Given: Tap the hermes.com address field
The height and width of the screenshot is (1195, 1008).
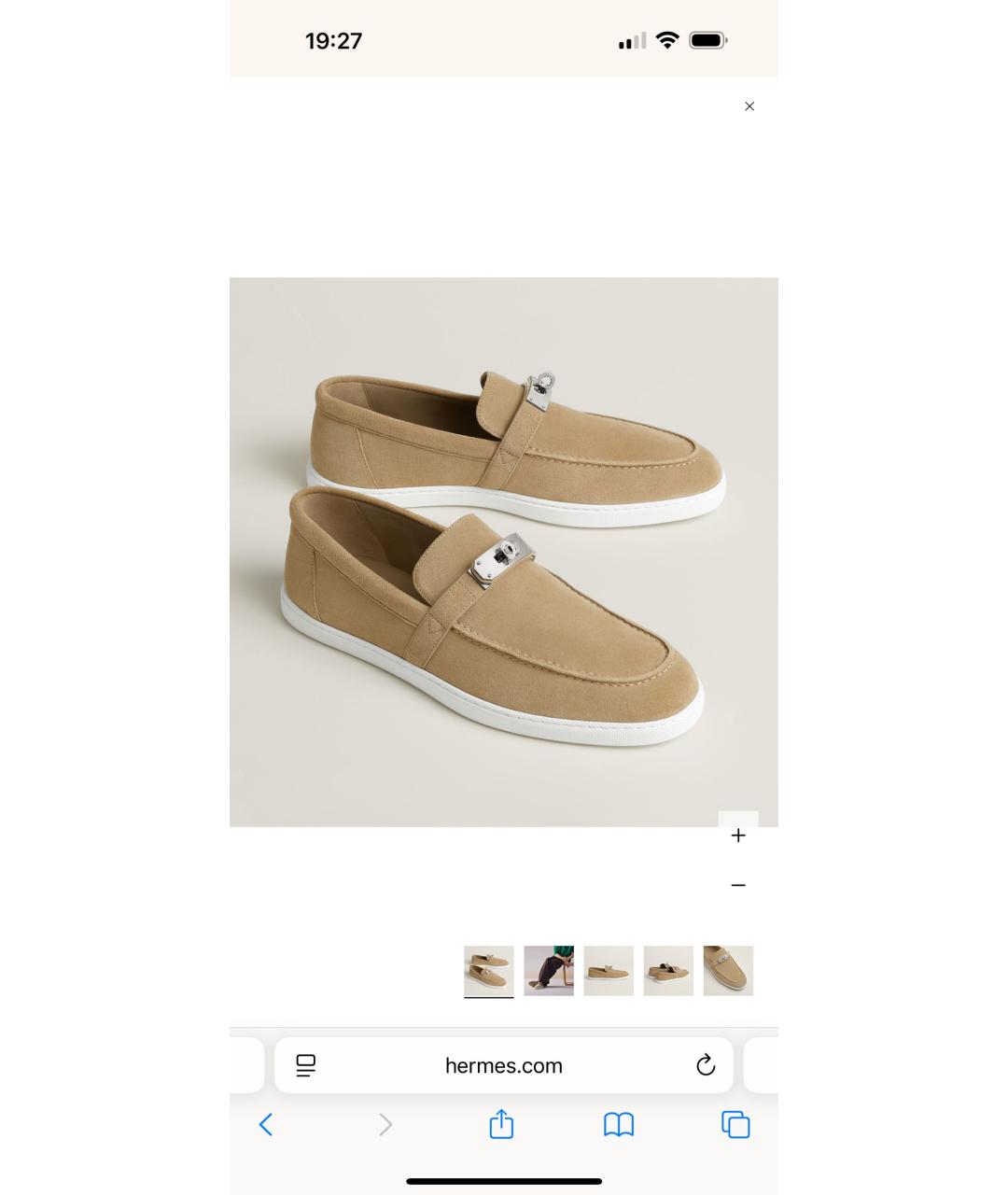Looking at the screenshot, I should pyautogui.click(x=504, y=1065).
